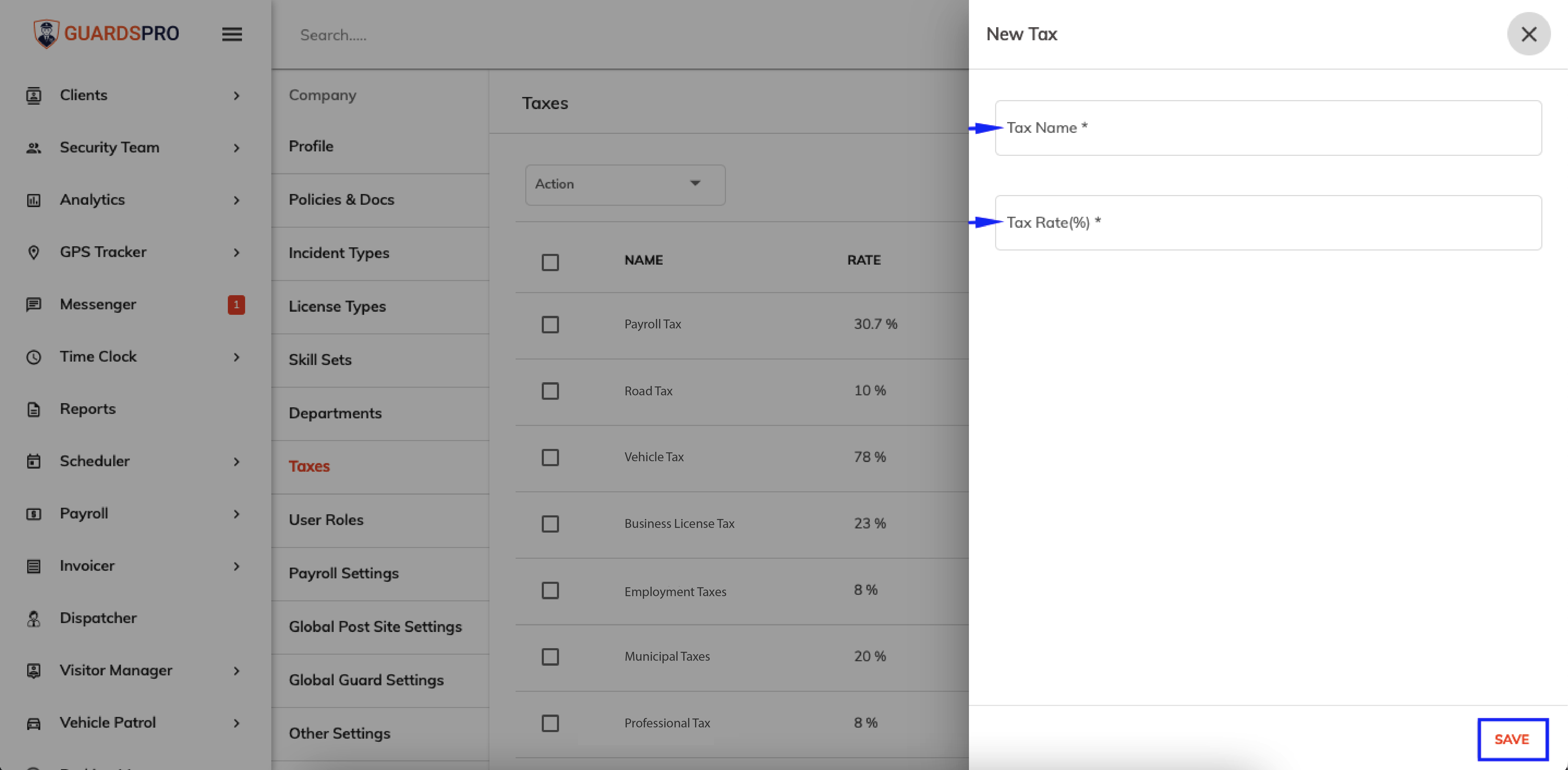Toggle the hamburger menu icon
The height and width of the screenshot is (770, 1568).
232,34
